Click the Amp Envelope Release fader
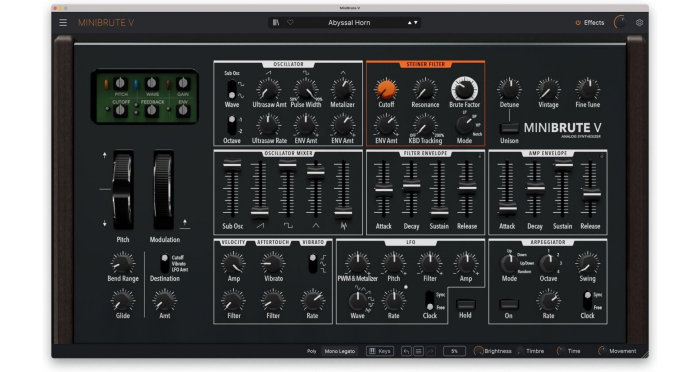This screenshot has width=700, height=372. [591, 194]
